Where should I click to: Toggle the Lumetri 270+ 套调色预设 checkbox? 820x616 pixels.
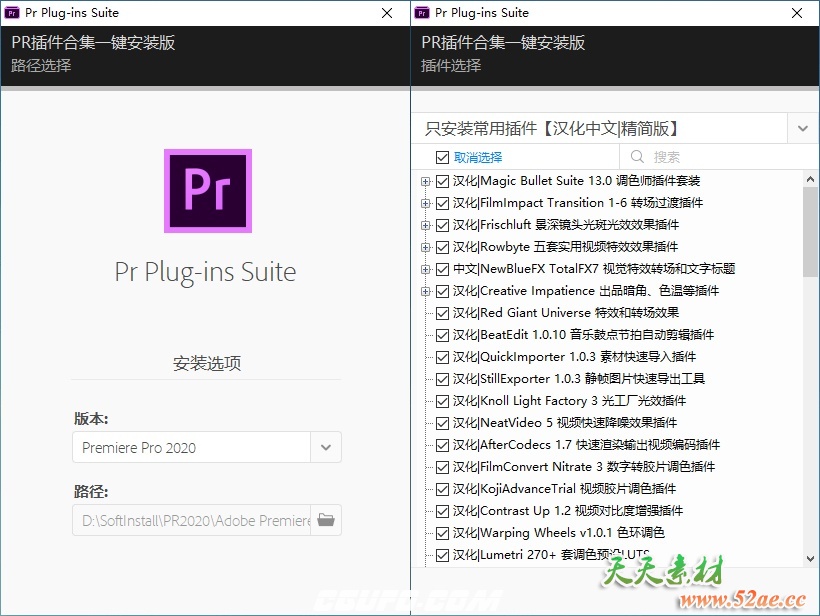442,554
